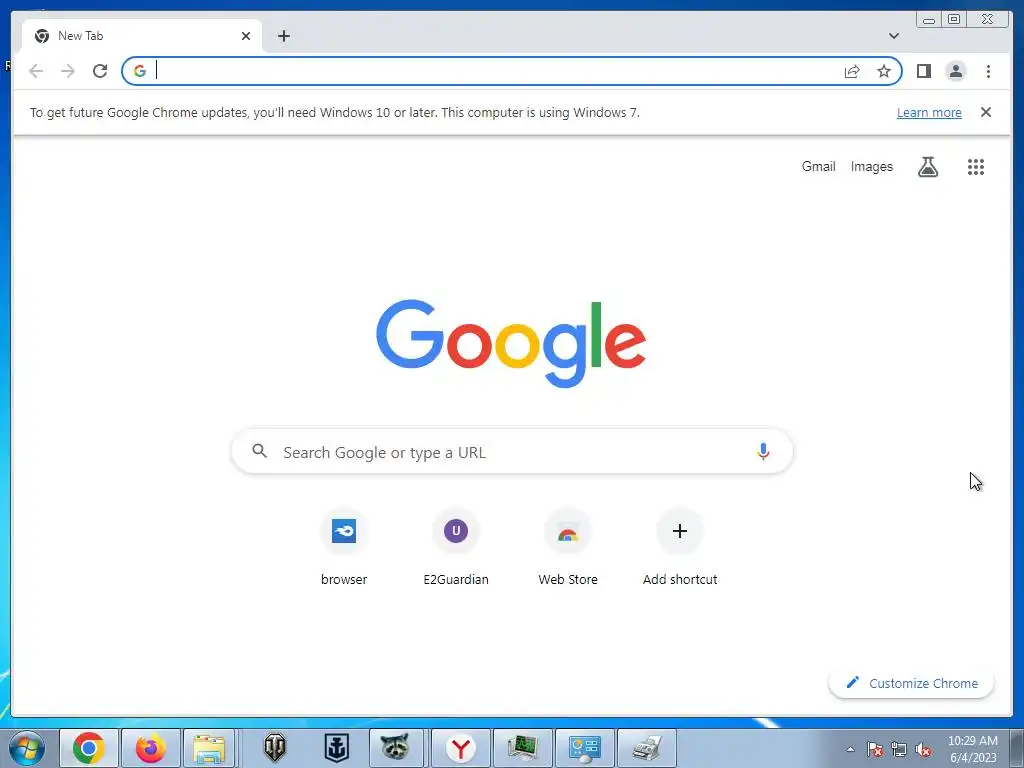The width and height of the screenshot is (1024, 768).
Task: Click the browser back arrow
Action: tap(36, 71)
